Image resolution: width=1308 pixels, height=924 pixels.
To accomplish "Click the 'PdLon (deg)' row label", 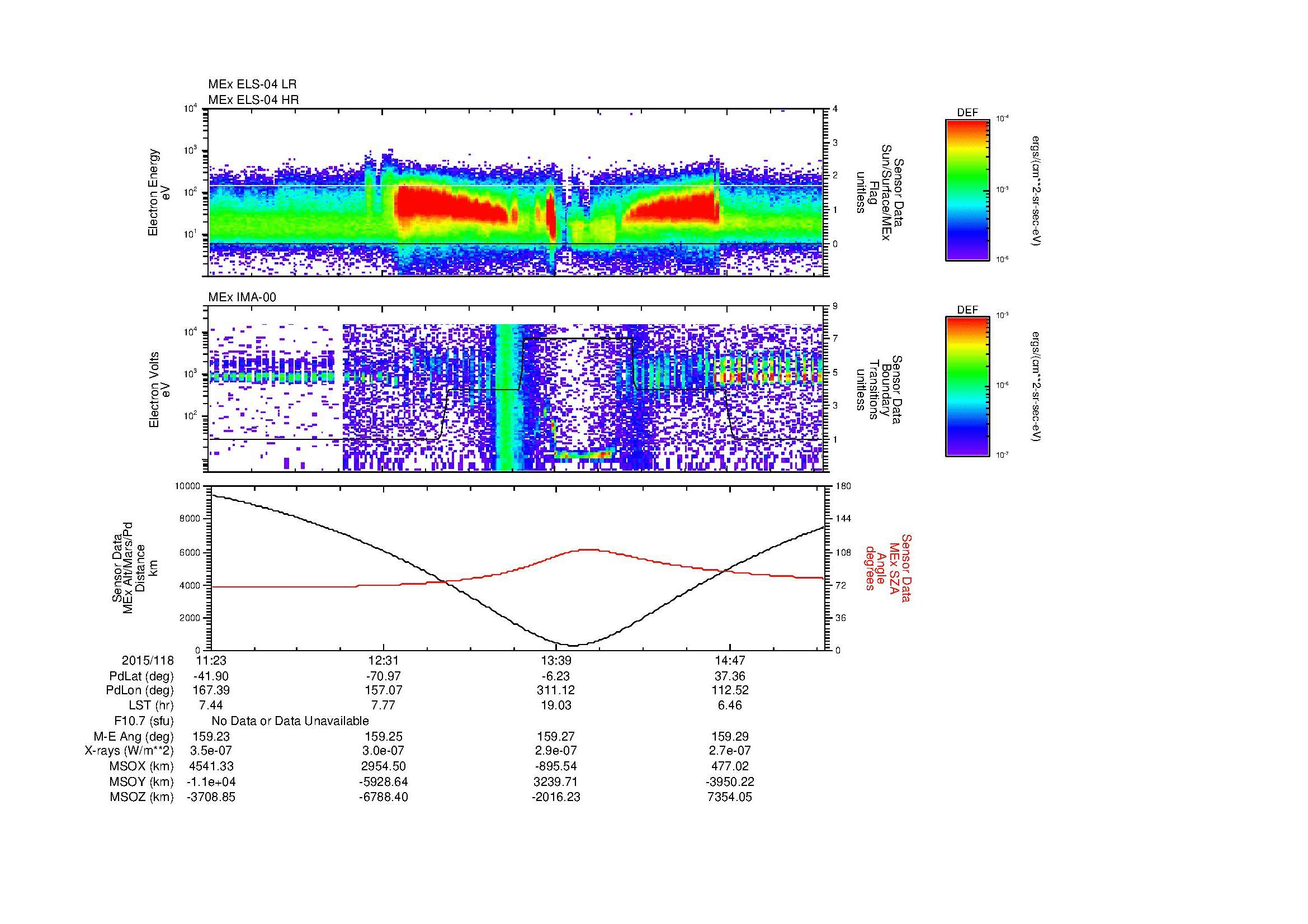I will click(140, 690).
